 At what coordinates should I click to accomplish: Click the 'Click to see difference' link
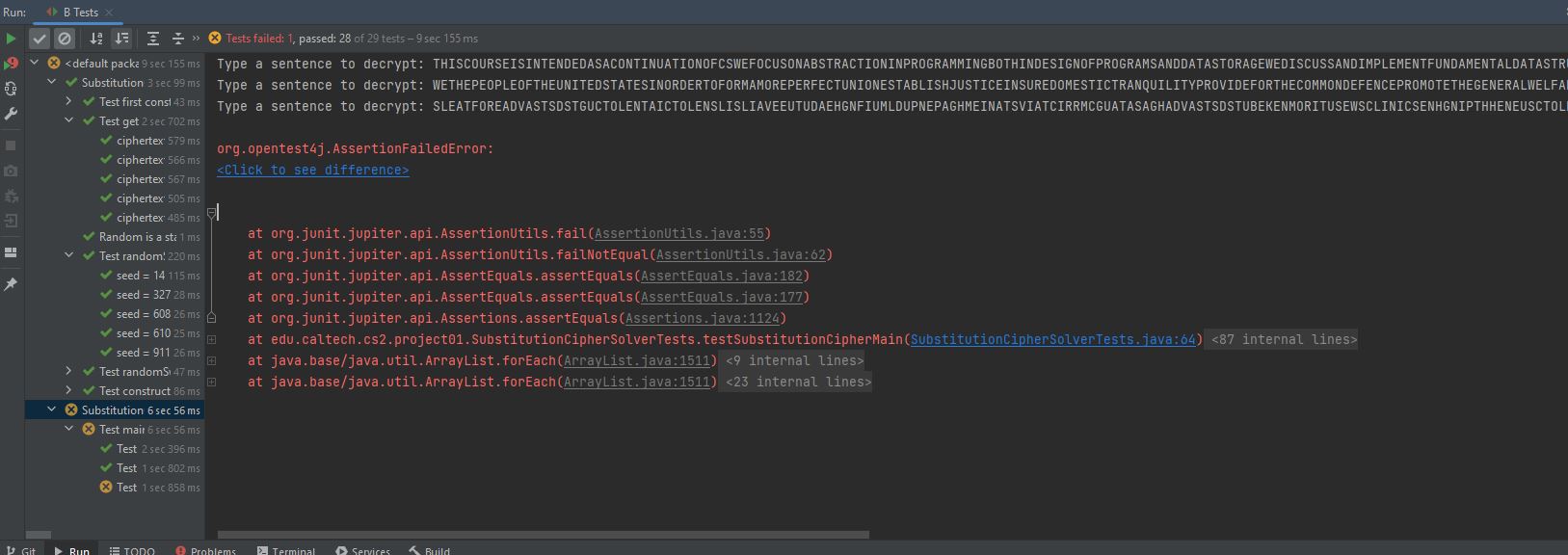pos(312,171)
